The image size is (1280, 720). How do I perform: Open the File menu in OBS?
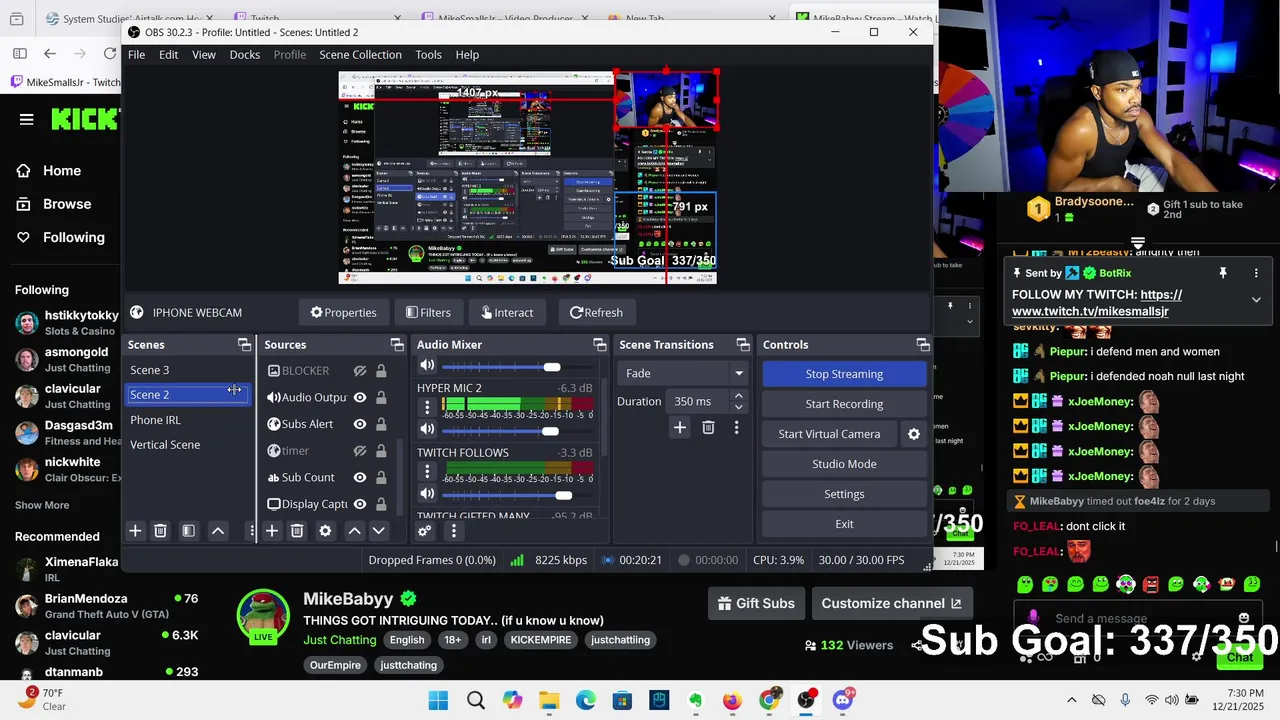(x=136, y=55)
